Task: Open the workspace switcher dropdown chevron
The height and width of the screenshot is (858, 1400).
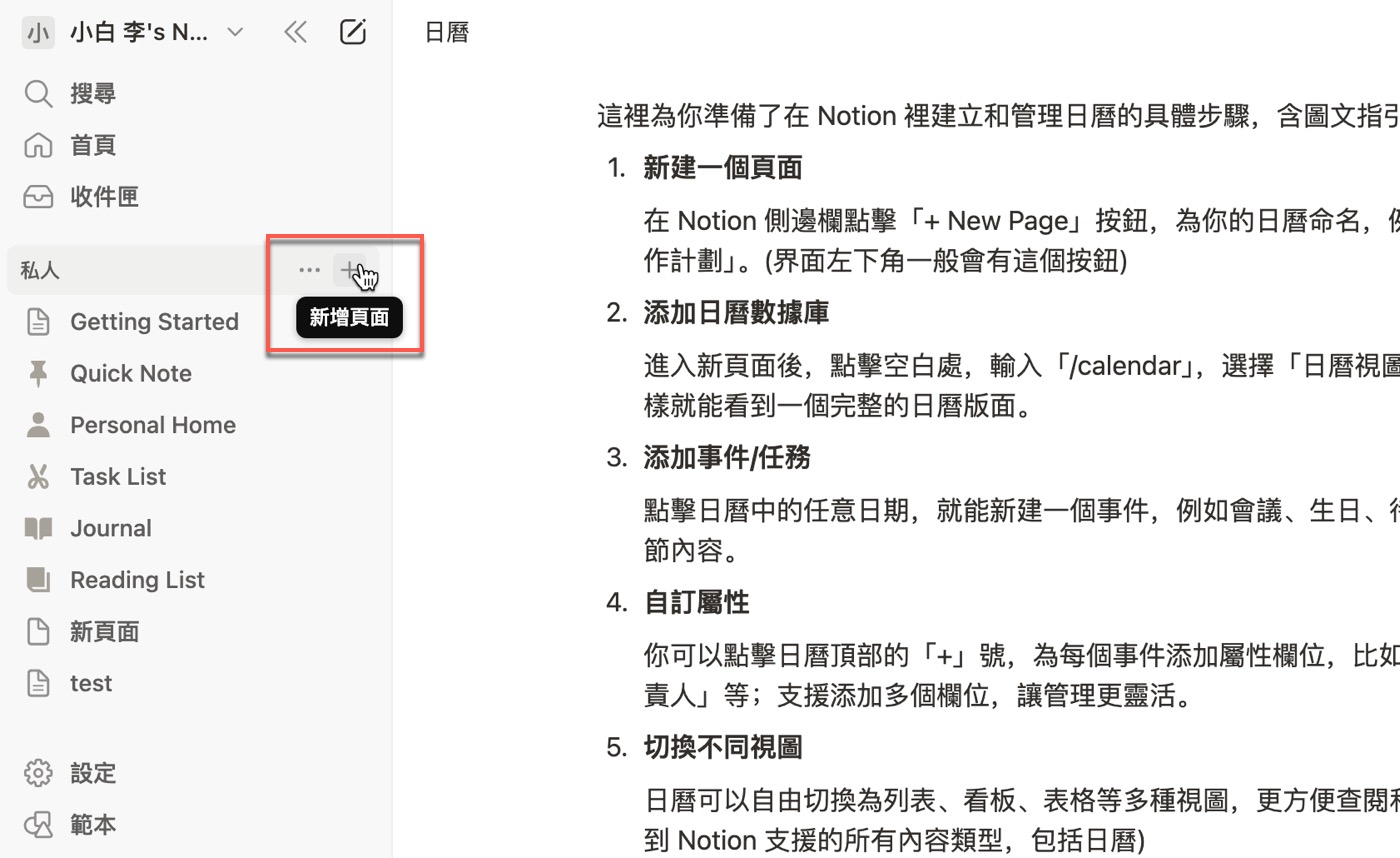Action: 235,32
